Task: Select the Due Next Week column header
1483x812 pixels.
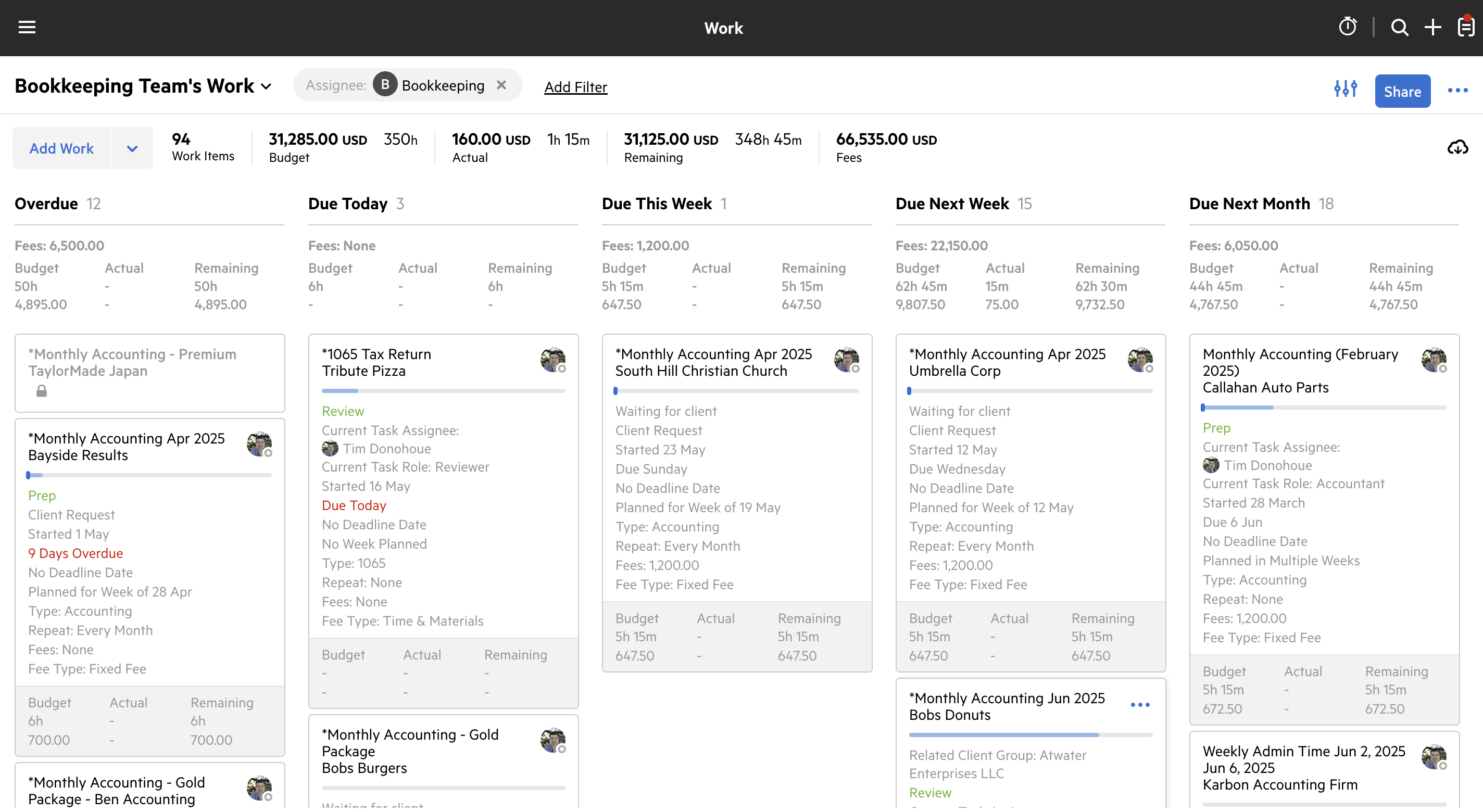Action: [x=952, y=204]
